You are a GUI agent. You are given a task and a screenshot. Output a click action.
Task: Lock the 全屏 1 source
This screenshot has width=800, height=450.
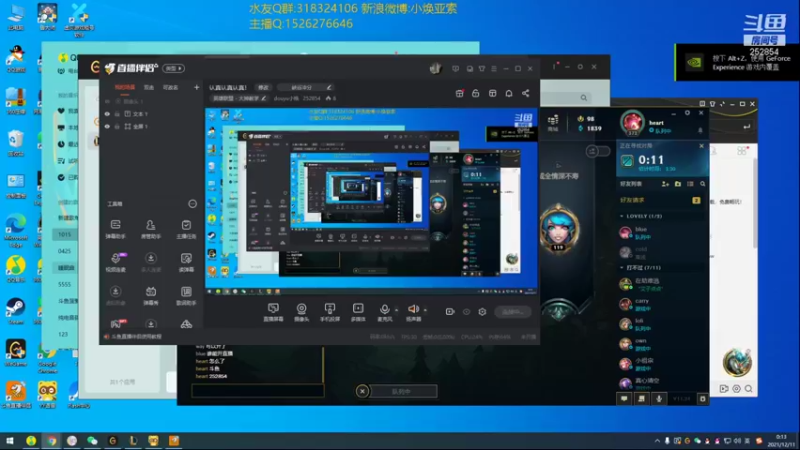tap(117, 126)
